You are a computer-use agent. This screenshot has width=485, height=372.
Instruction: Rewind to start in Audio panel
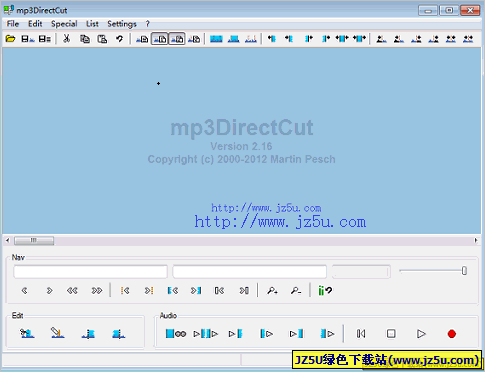361,333
